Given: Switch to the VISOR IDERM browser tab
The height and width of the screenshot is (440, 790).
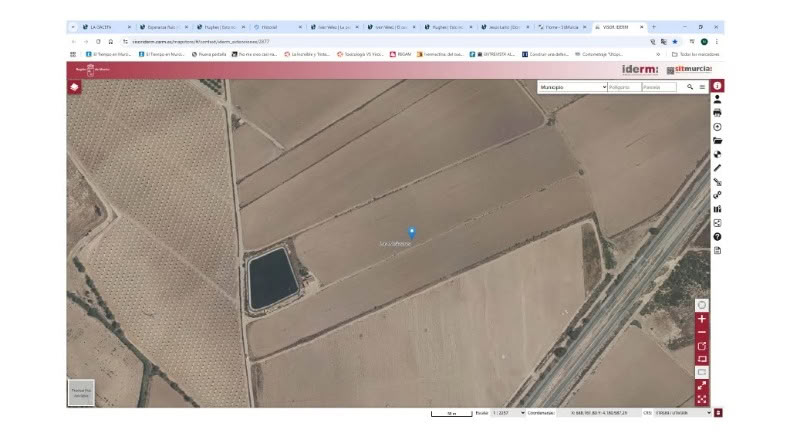Looking at the screenshot, I should 619,27.
